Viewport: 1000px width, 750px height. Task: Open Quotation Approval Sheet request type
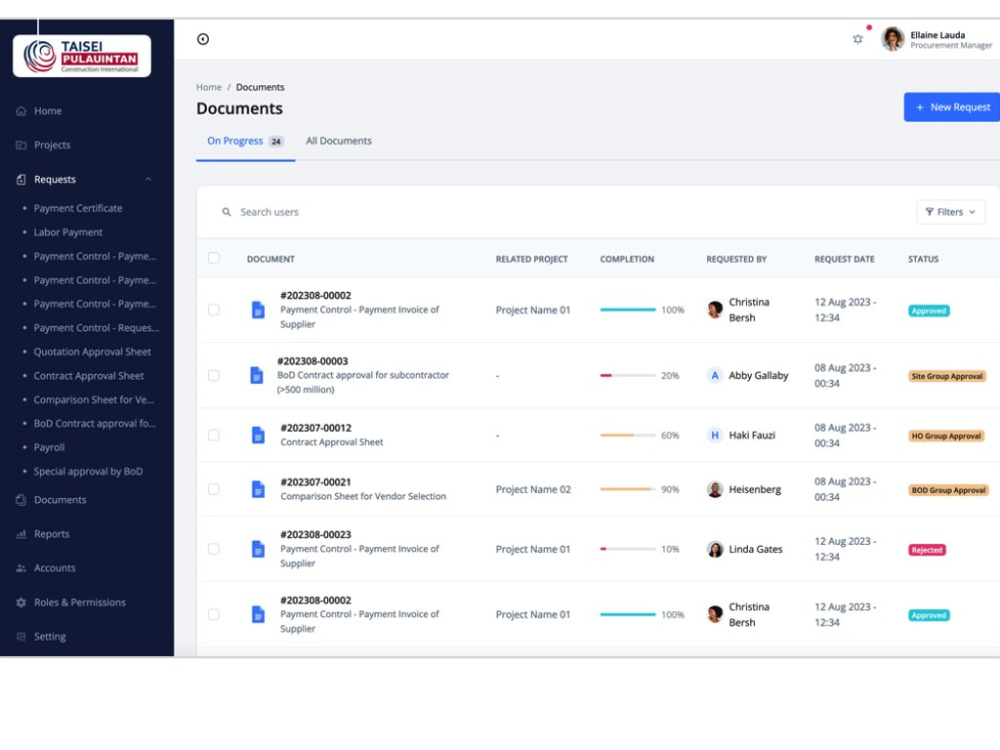tap(92, 352)
